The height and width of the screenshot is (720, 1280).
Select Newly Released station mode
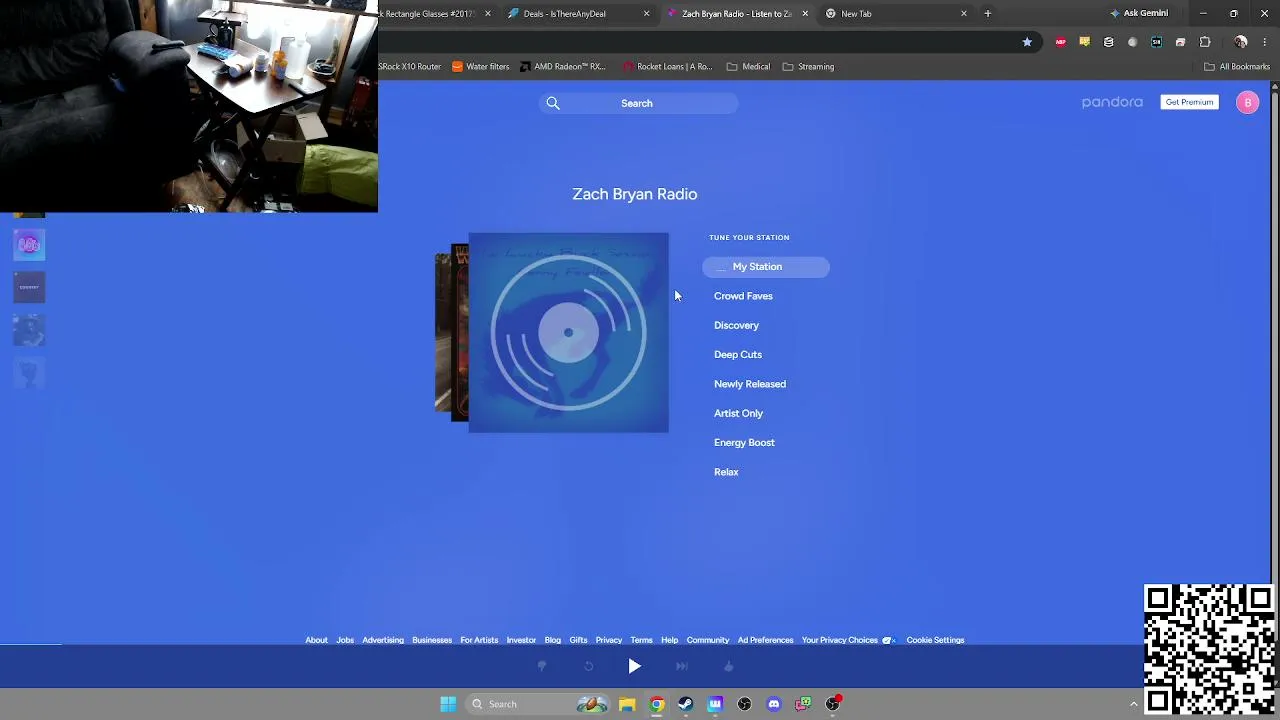(750, 384)
